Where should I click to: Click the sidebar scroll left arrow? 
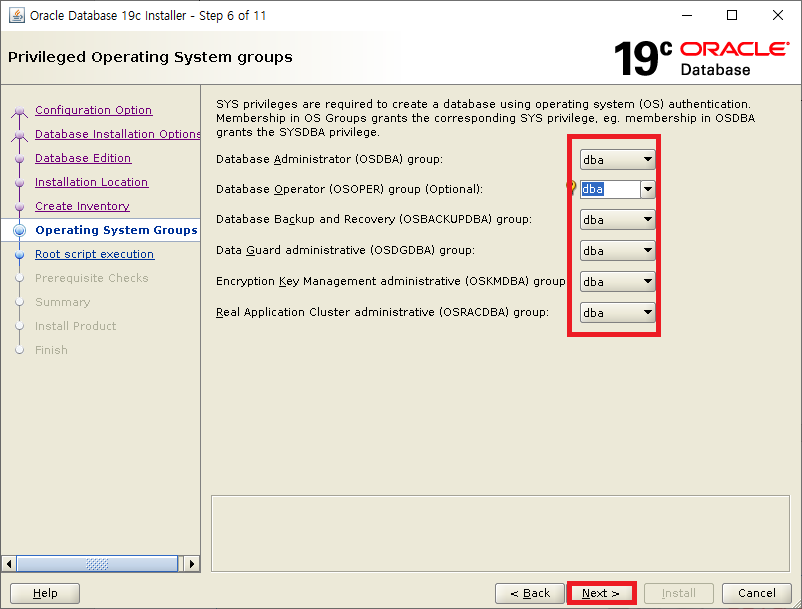(x=9, y=564)
